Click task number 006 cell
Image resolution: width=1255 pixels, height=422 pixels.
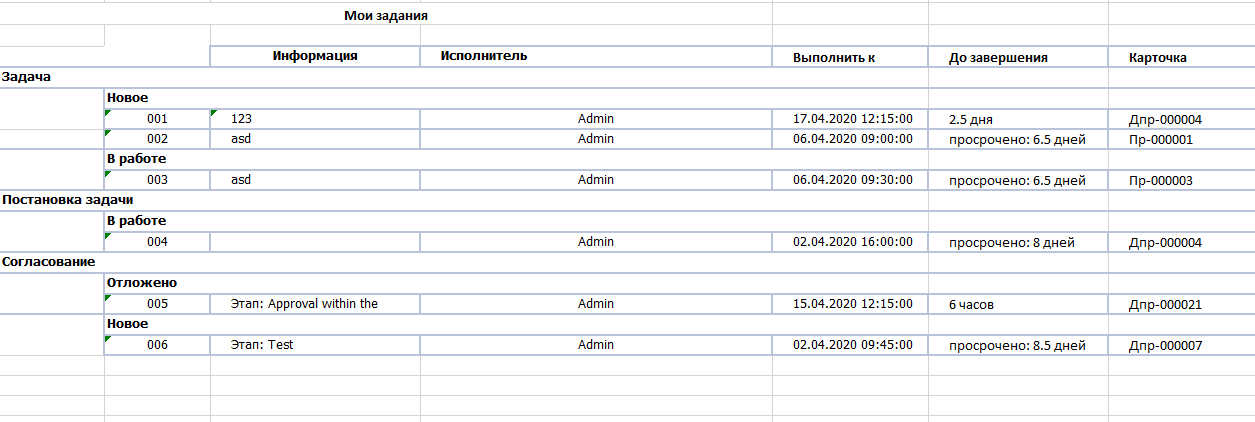(157, 345)
